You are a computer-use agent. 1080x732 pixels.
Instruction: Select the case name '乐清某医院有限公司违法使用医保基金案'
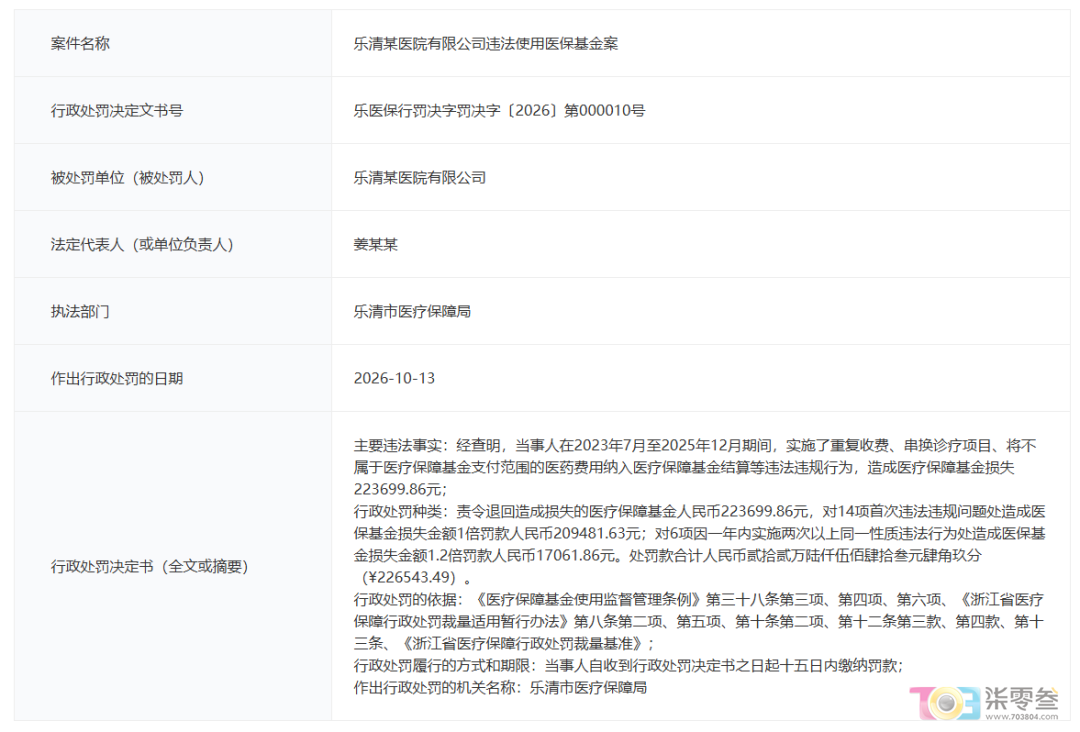click(x=486, y=43)
